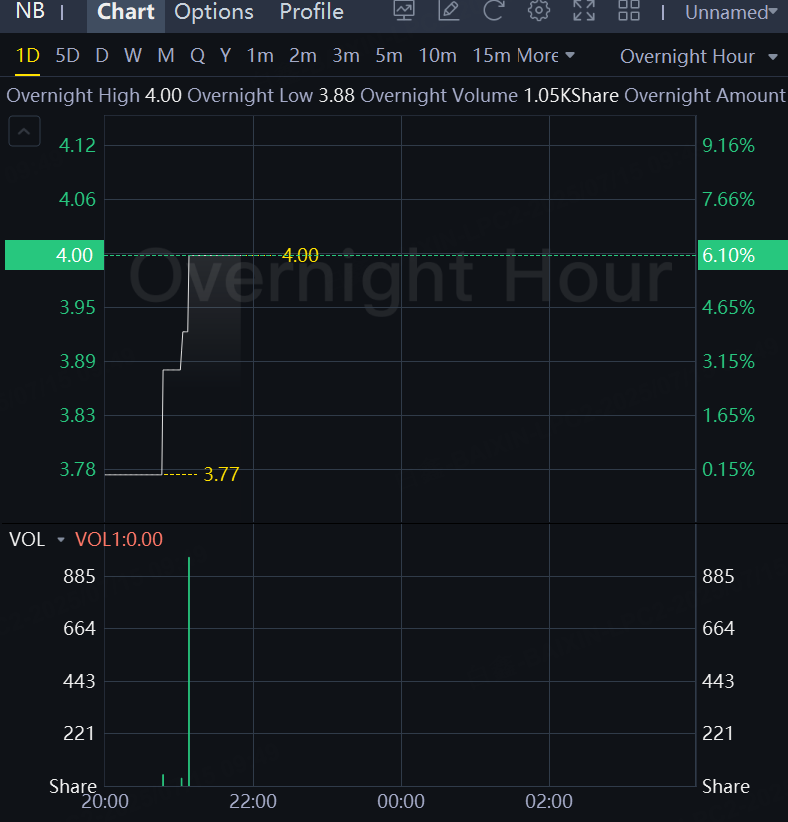Select the 3m interval

click(346, 56)
